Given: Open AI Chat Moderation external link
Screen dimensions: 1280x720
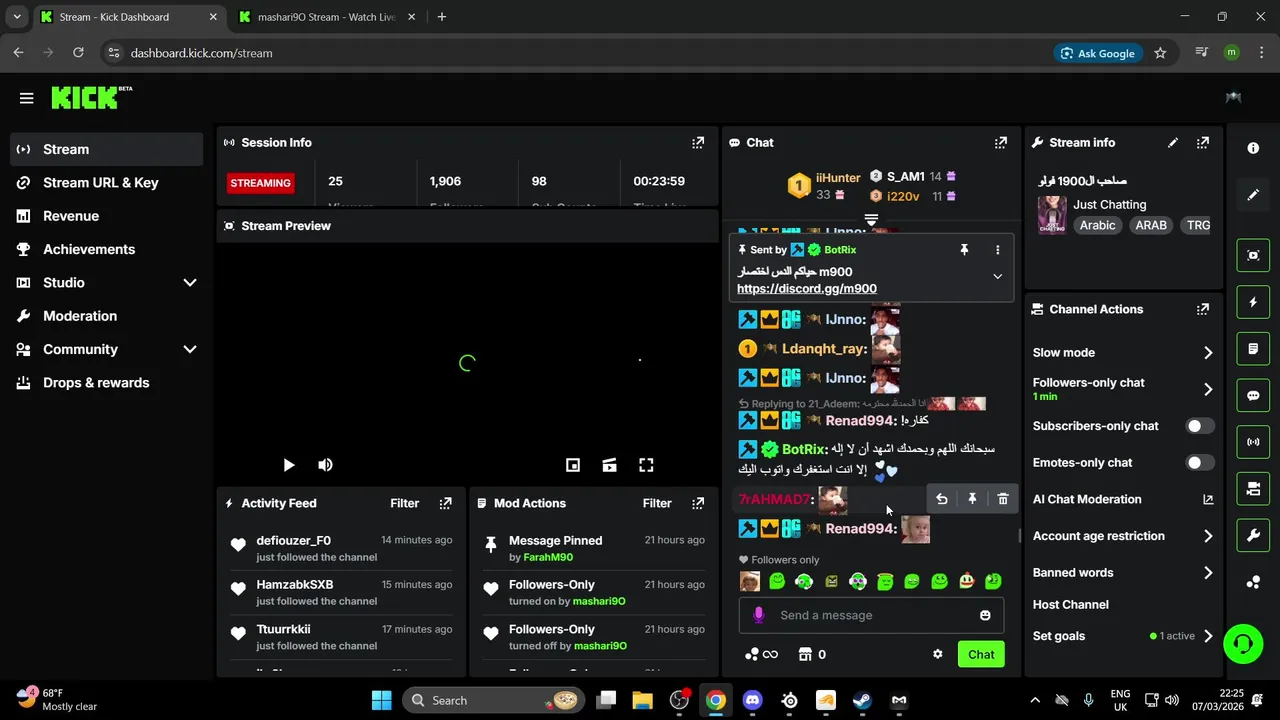Looking at the screenshot, I should [x=1208, y=500].
